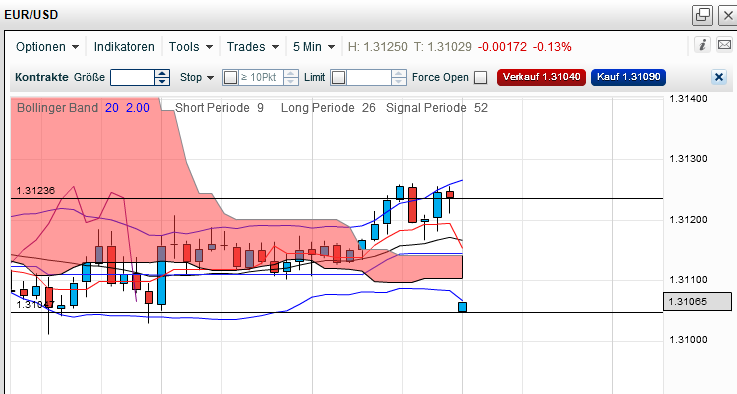Click the red change value -0.00172
The width and height of the screenshot is (737, 394).
point(502,47)
